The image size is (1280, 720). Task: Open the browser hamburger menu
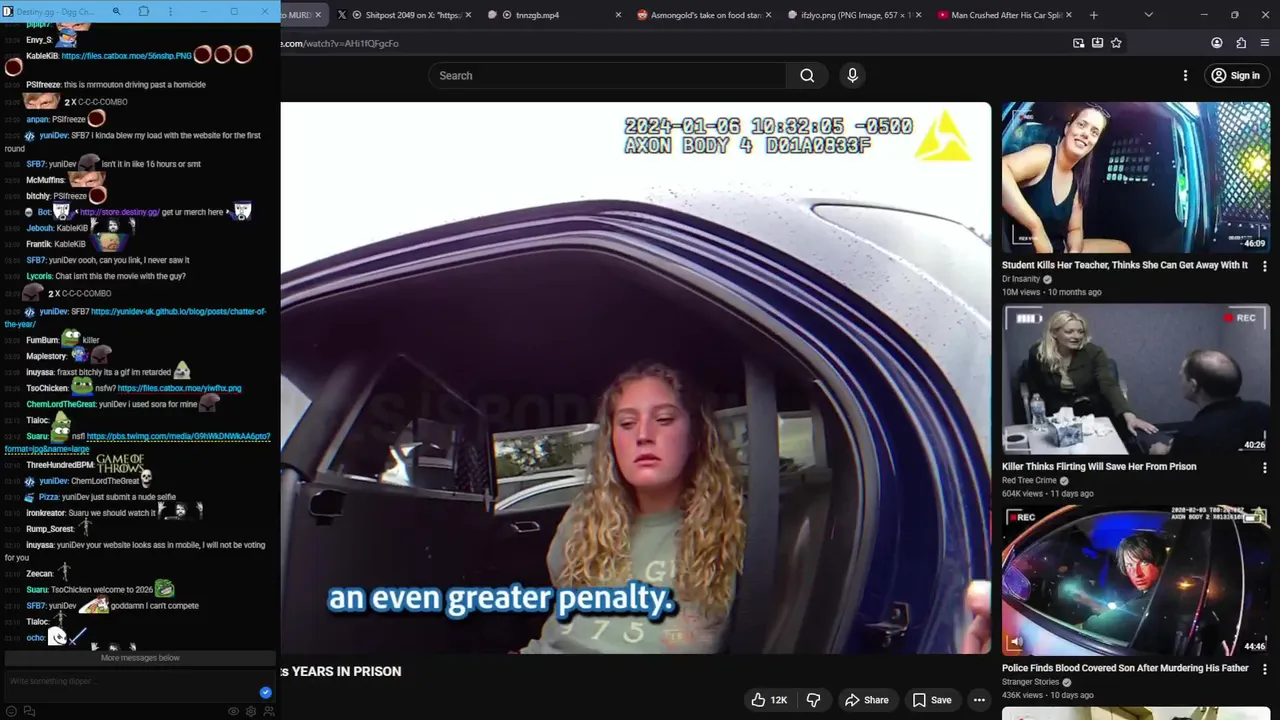tap(1265, 43)
